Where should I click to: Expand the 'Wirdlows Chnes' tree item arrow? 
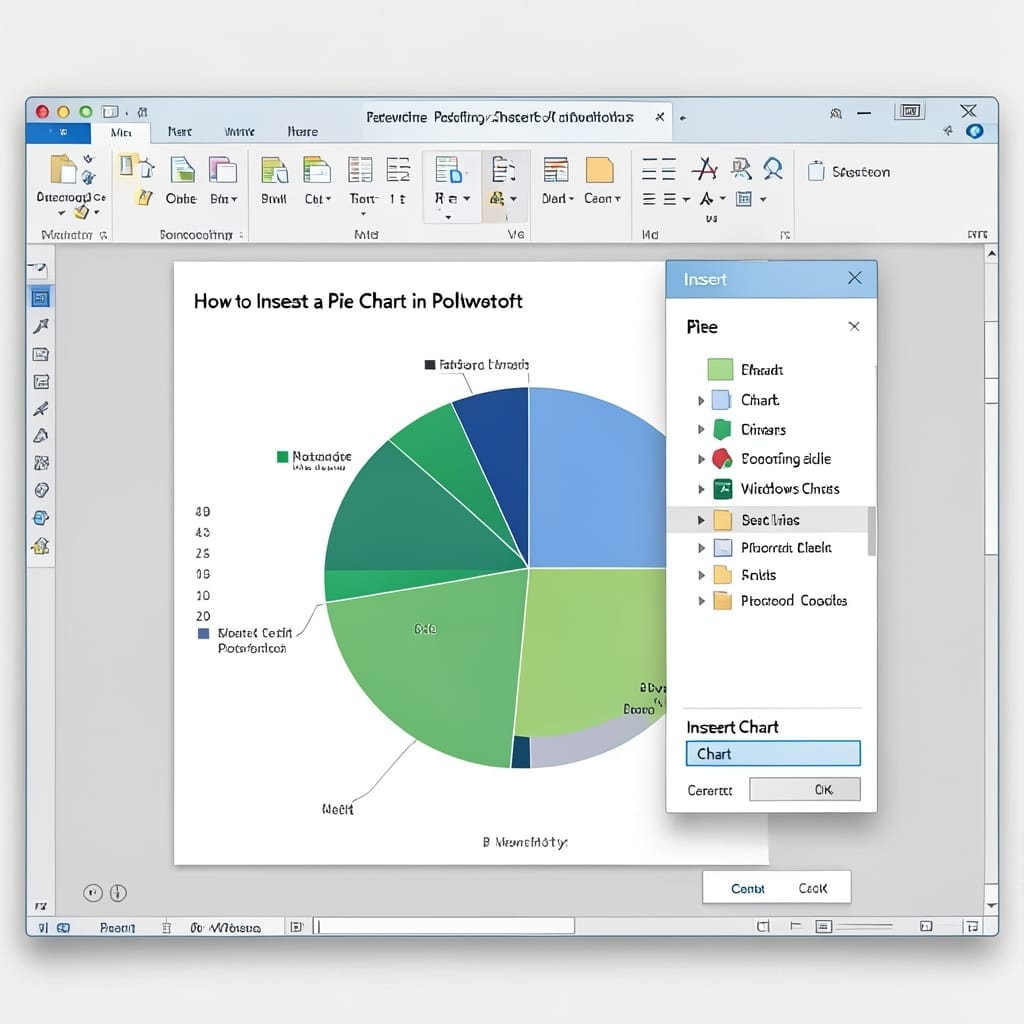point(701,488)
